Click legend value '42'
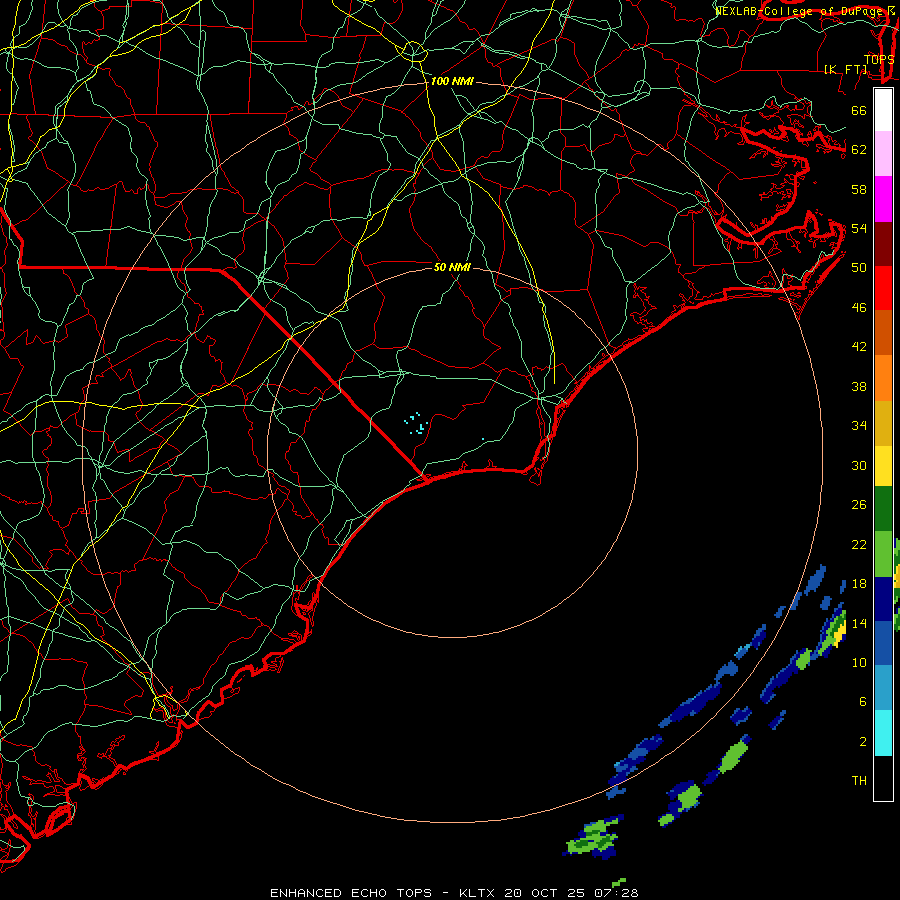 859,346
